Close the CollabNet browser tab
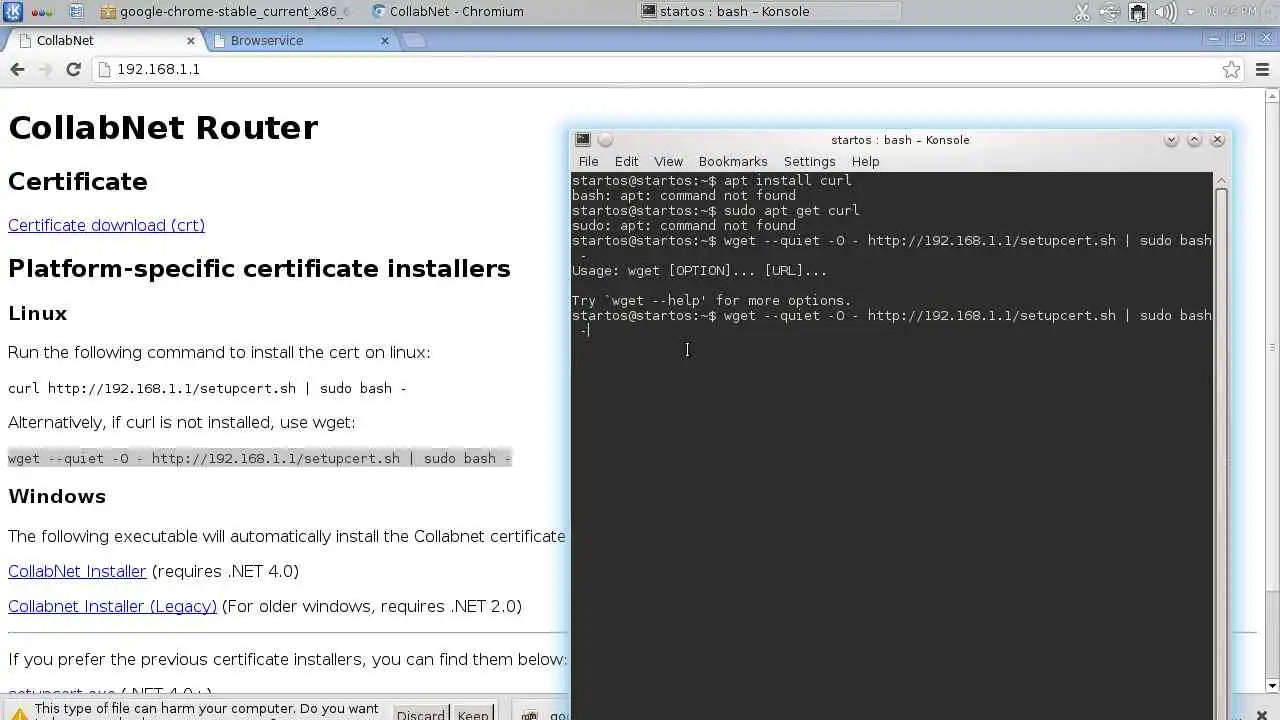Viewport: 1280px width, 720px height. coord(191,41)
